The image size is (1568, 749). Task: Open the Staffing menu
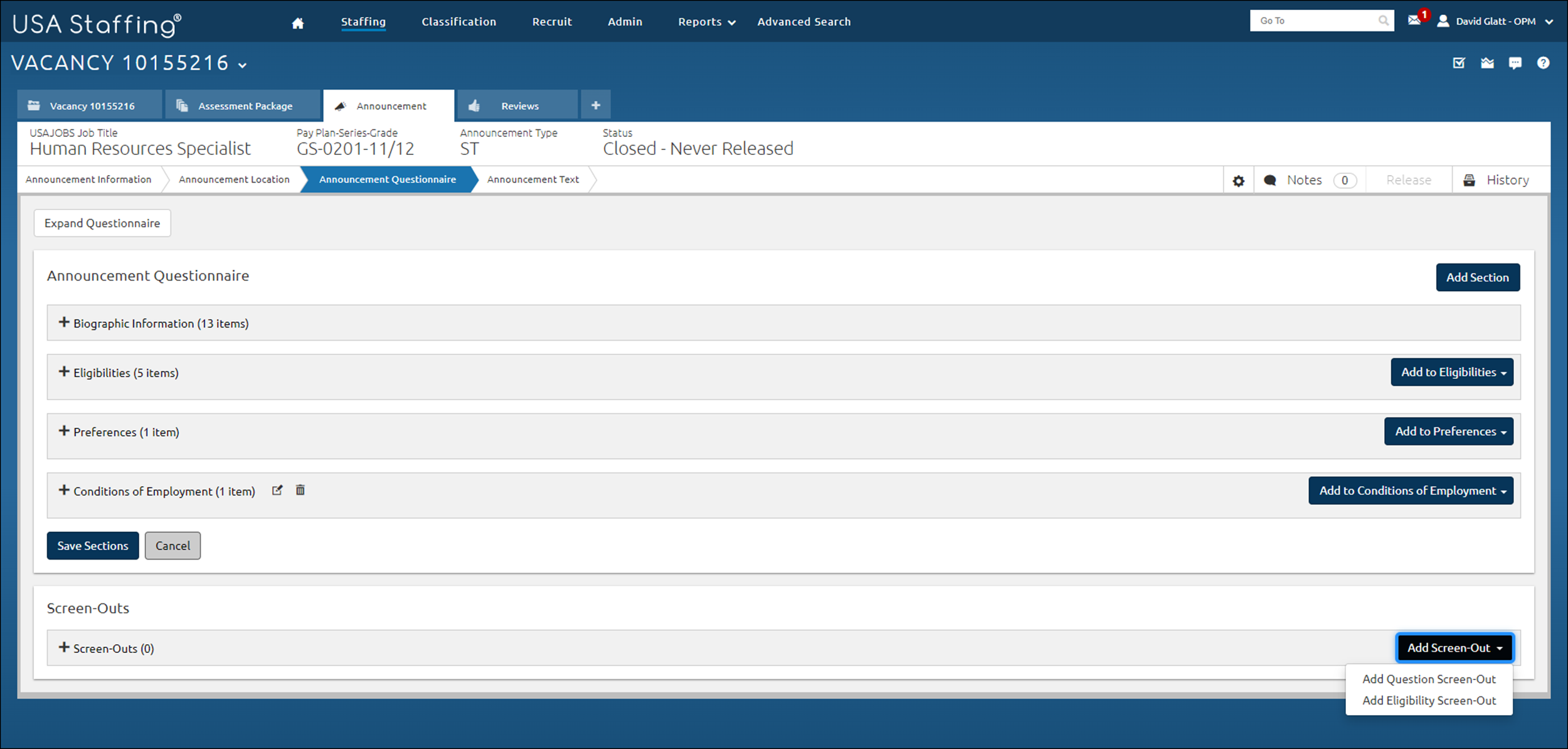(x=363, y=22)
